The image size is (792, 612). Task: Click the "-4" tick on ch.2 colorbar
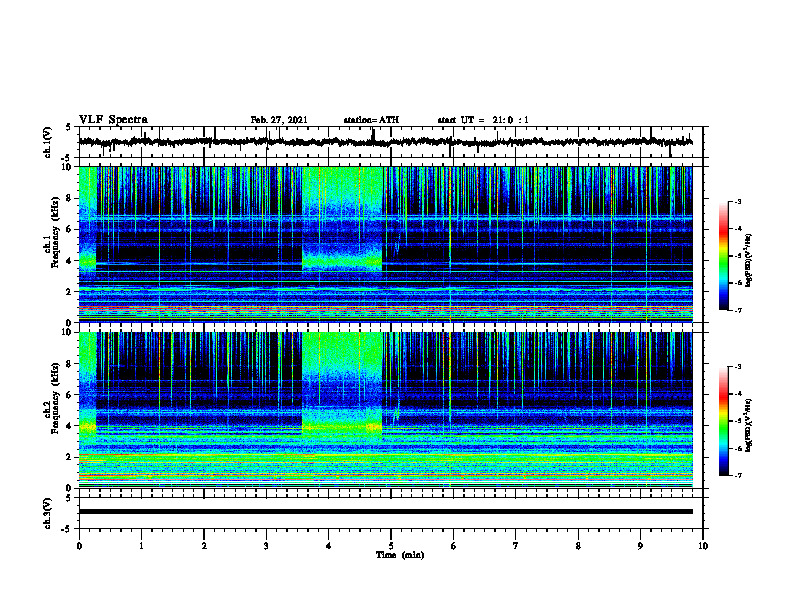pos(738,394)
